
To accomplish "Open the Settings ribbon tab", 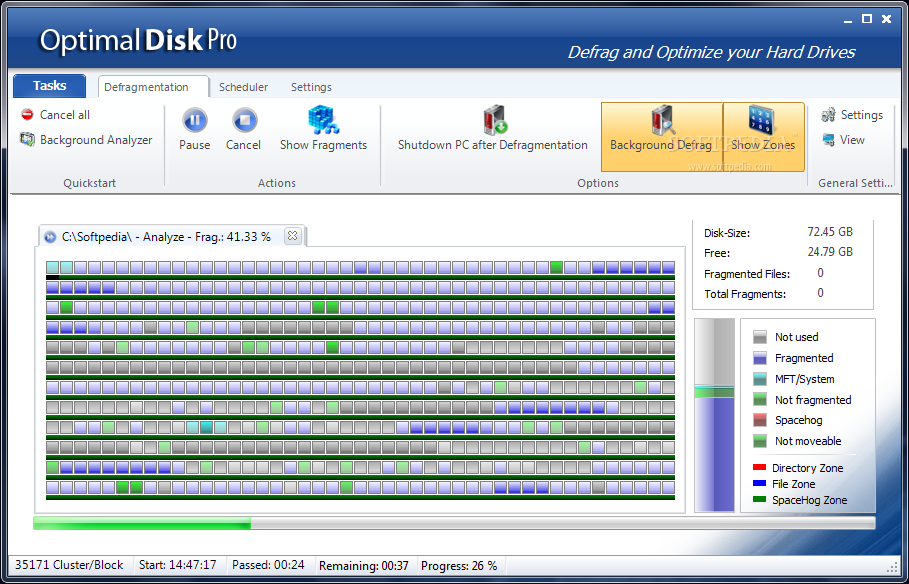I will point(311,87).
